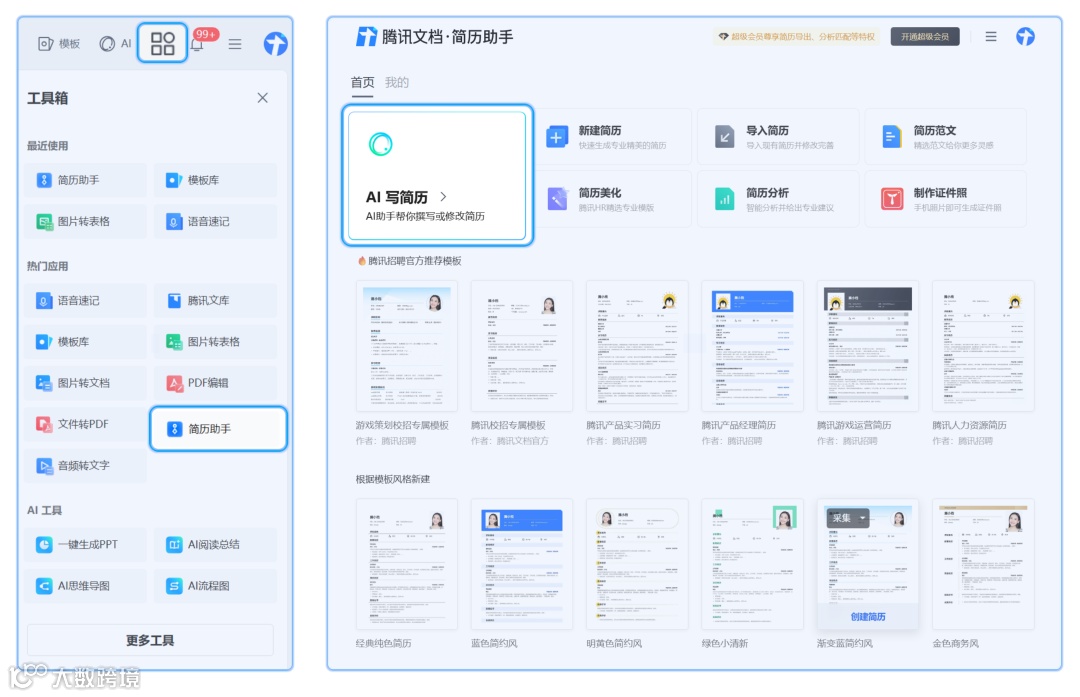Open 简历分析 option
Screen dimensions: 1080x697
point(778,199)
